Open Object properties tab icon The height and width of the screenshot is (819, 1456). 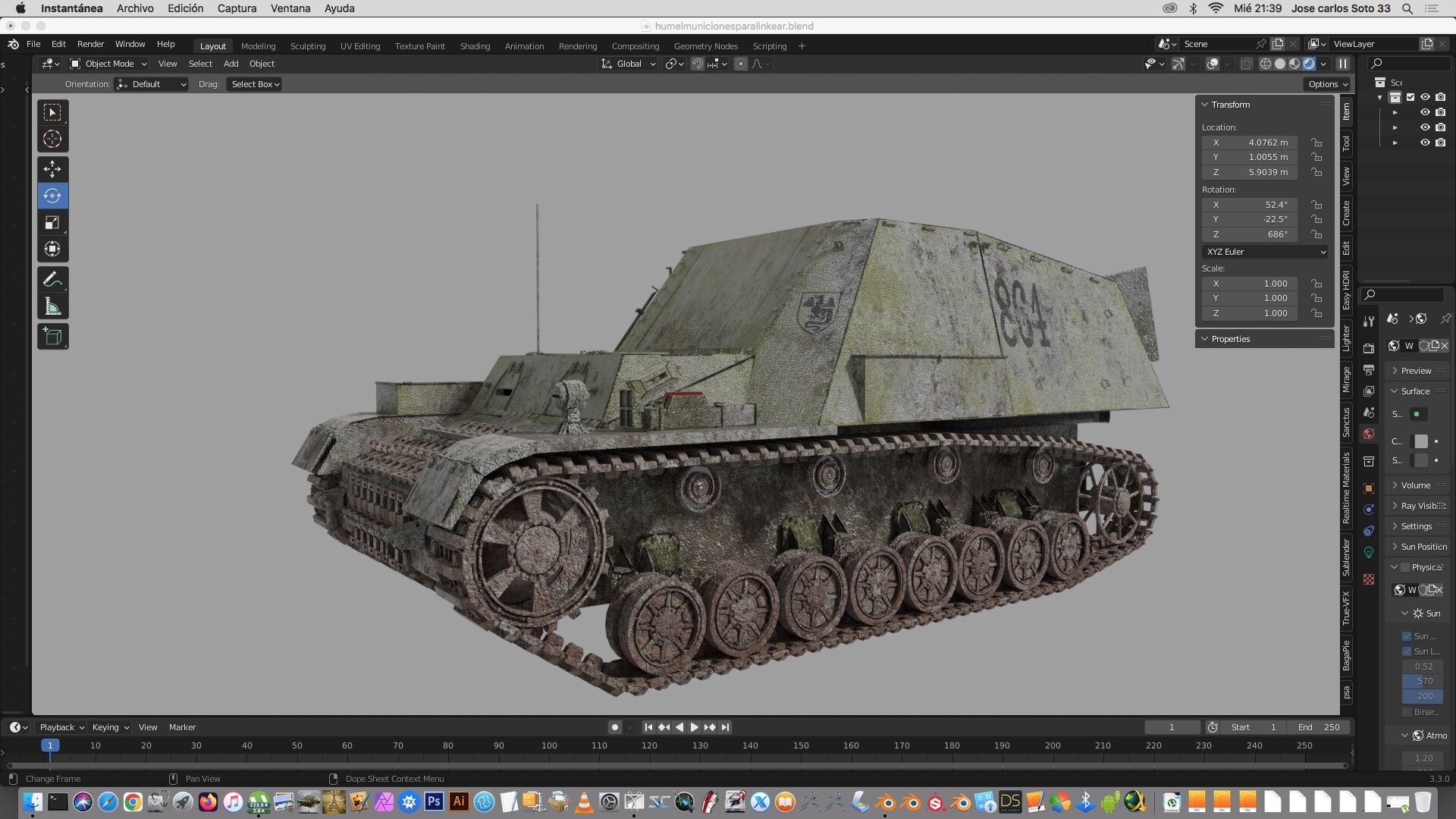click(x=1369, y=488)
